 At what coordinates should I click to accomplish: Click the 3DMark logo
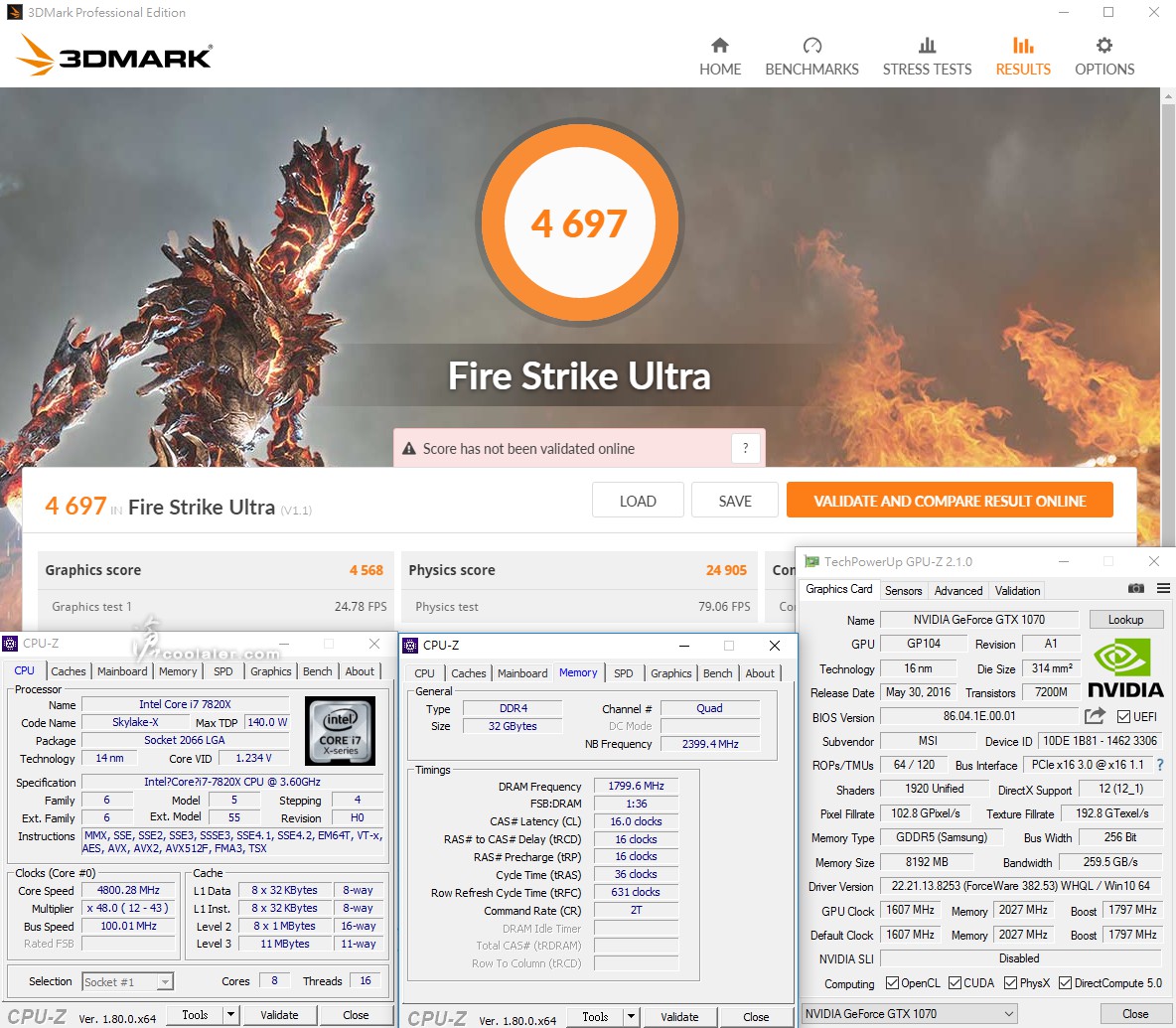tap(115, 55)
